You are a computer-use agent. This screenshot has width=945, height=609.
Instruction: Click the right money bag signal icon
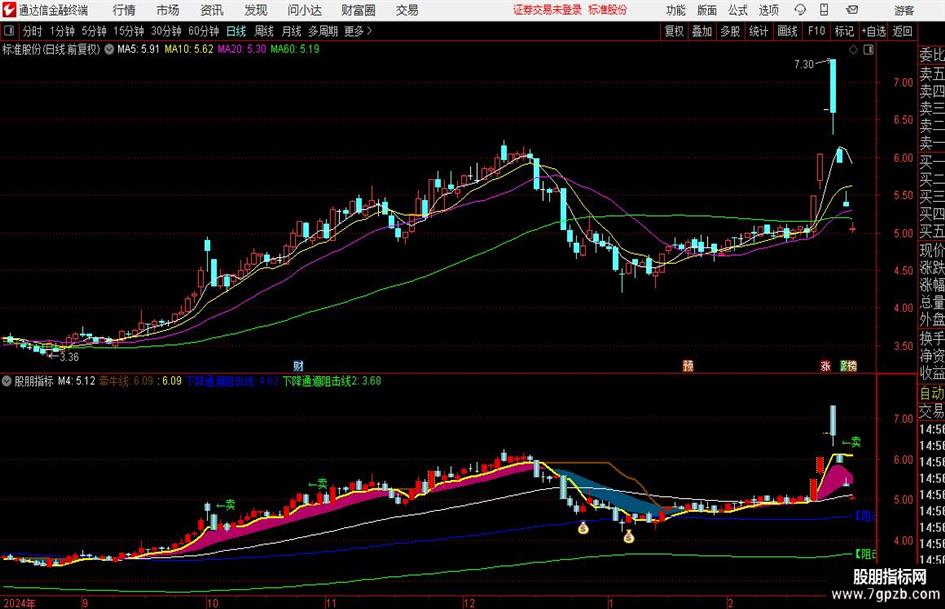point(629,536)
